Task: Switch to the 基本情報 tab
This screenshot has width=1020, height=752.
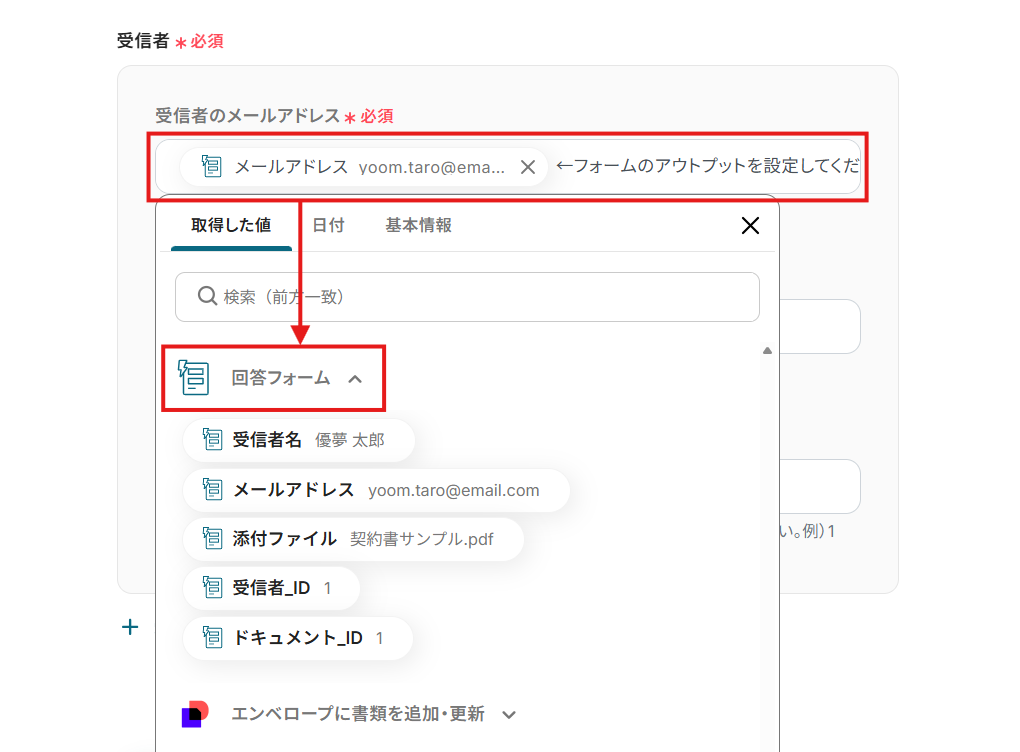Action: click(x=418, y=225)
